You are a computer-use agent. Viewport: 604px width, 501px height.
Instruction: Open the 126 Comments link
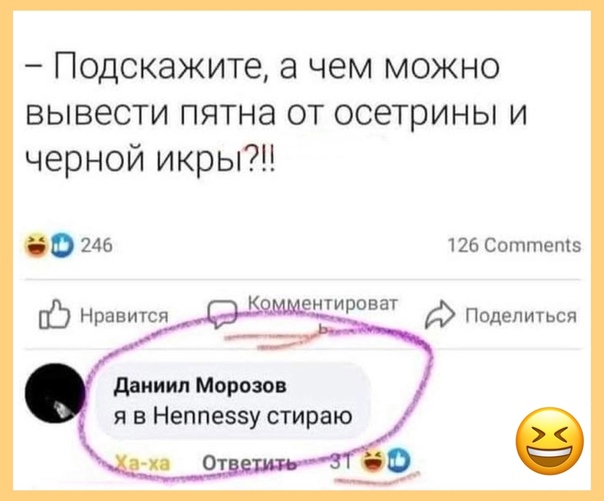click(515, 245)
